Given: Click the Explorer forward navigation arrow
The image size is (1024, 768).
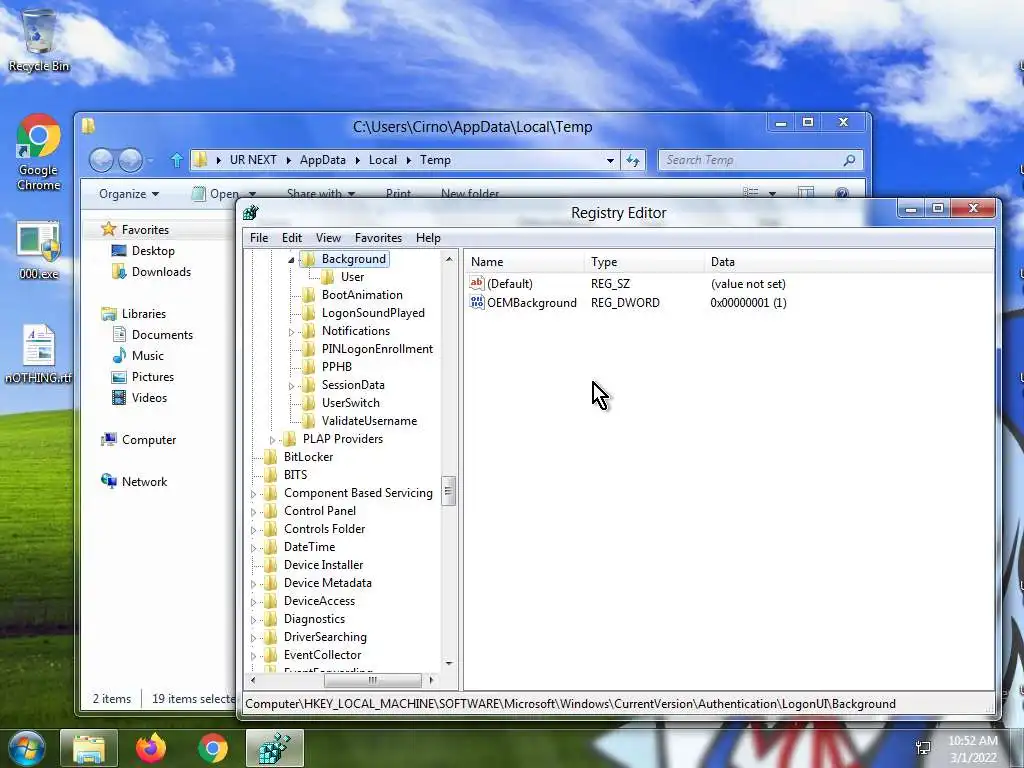Looking at the screenshot, I should tap(131, 160).
